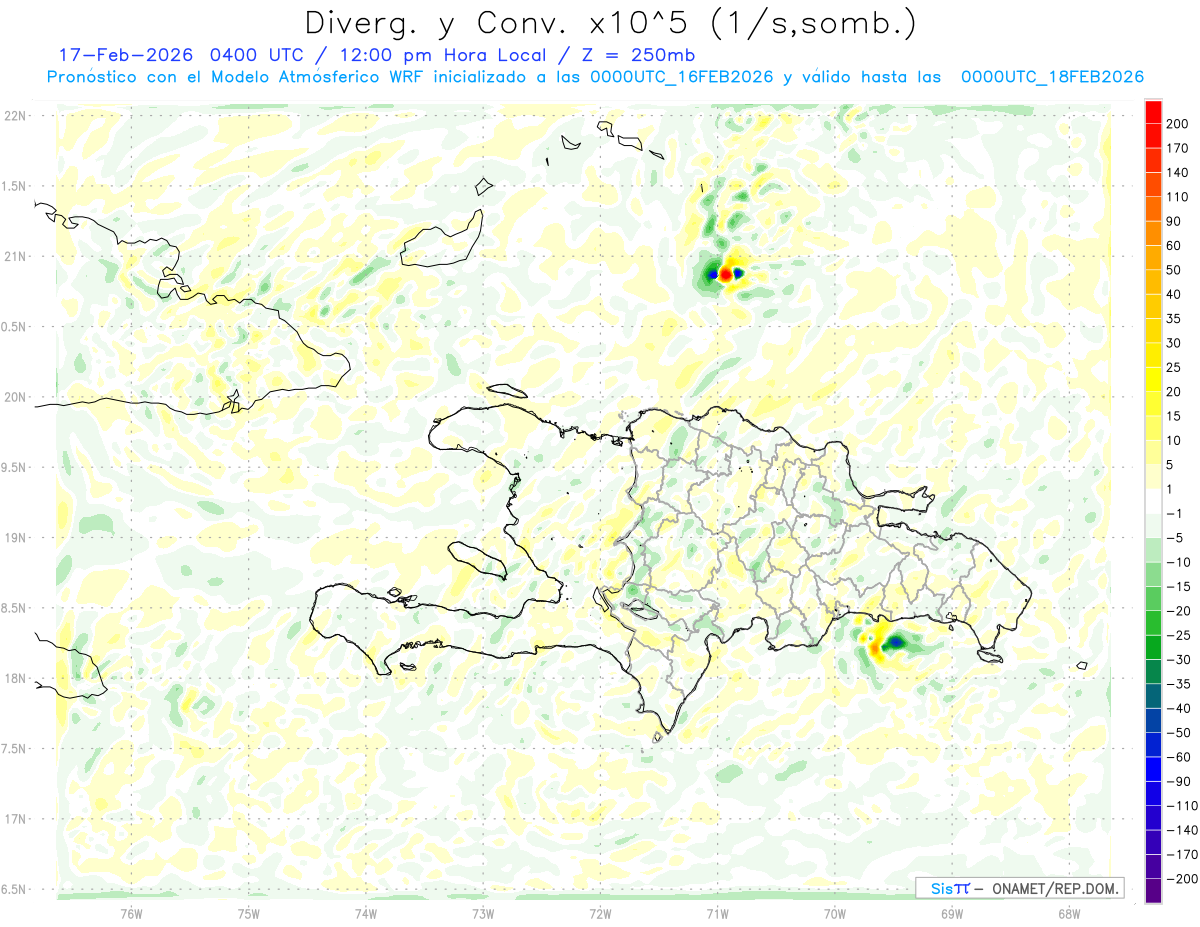
Task: Click the 20N latitude axis label
Action: coord(15,397)
